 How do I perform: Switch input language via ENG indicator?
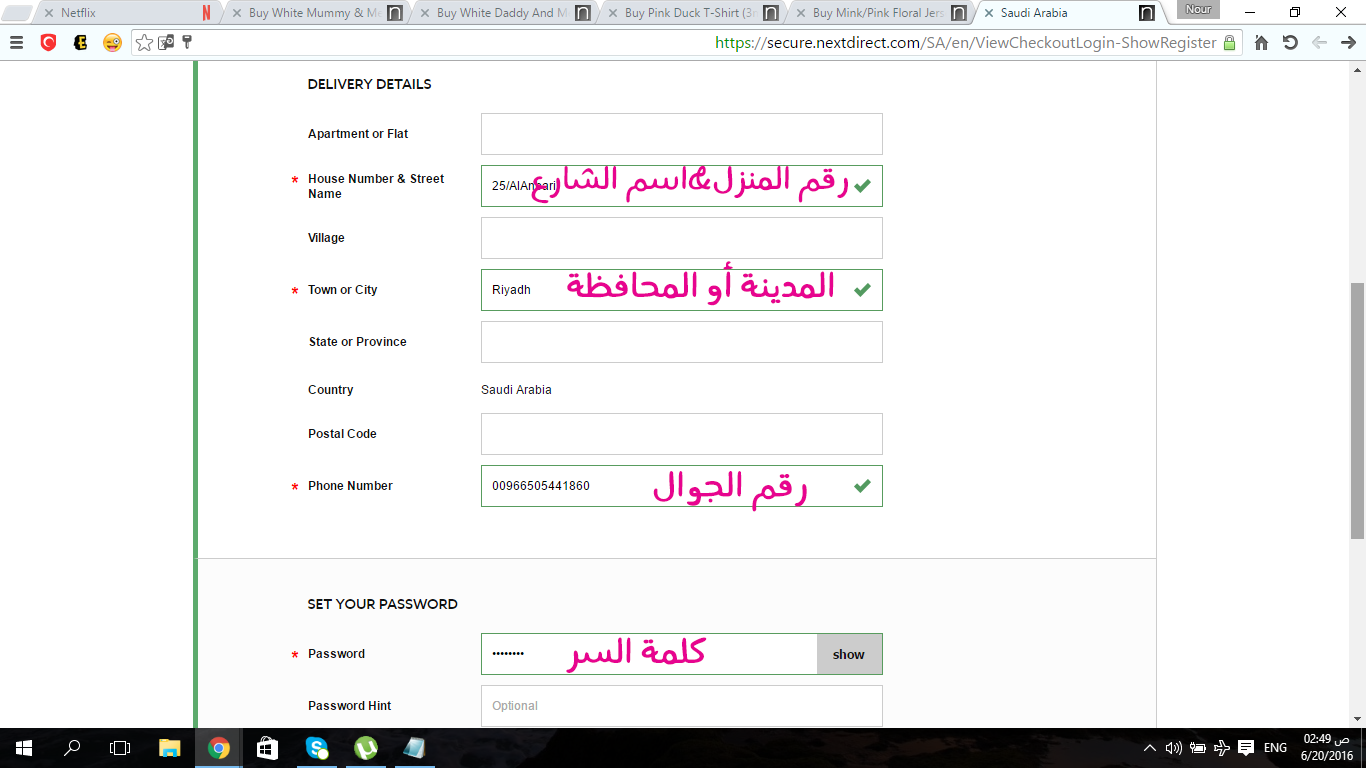tap(1275, 748)
